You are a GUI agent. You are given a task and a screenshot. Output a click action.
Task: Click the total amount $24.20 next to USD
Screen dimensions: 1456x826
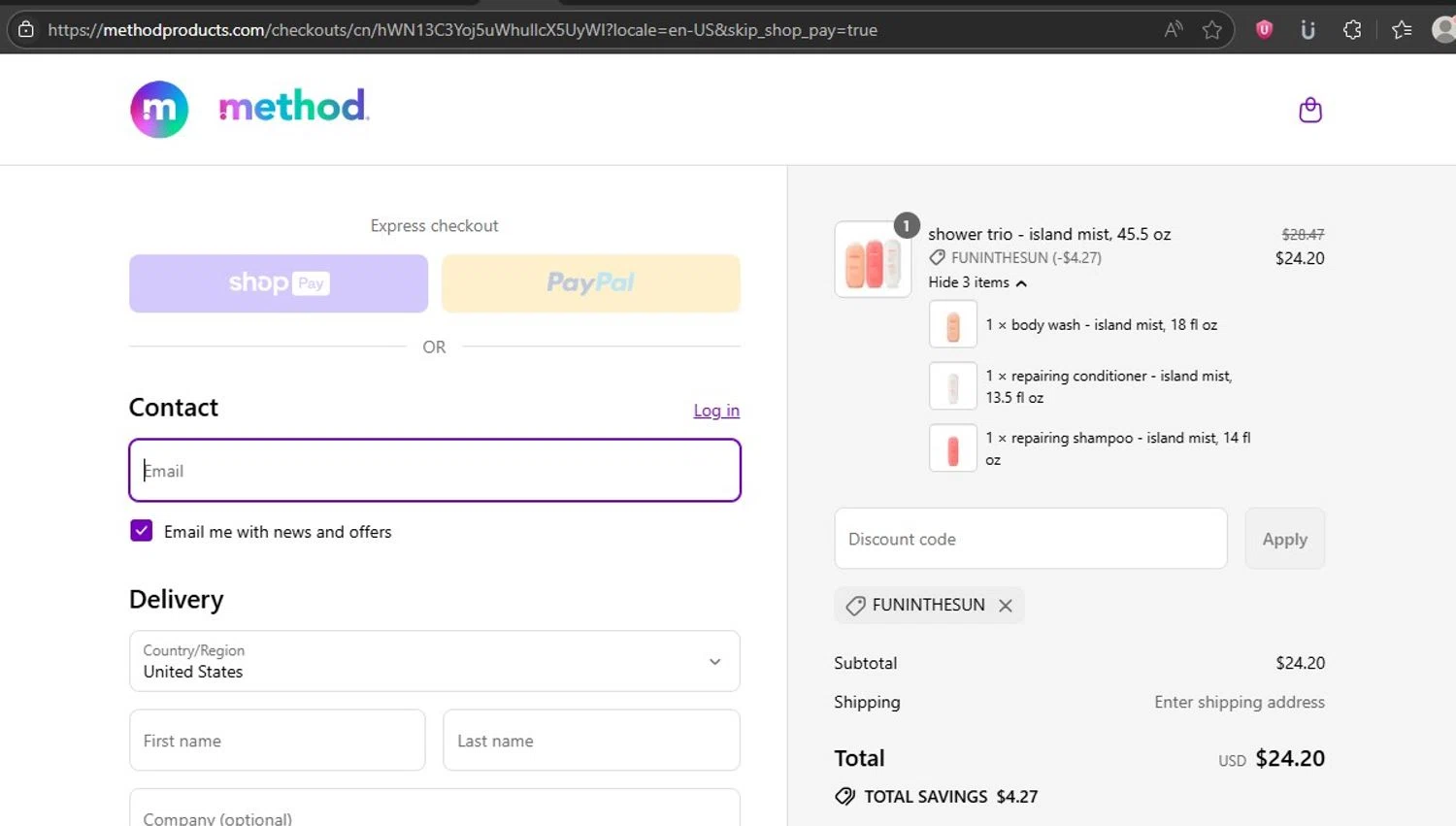click(1290, 758)
